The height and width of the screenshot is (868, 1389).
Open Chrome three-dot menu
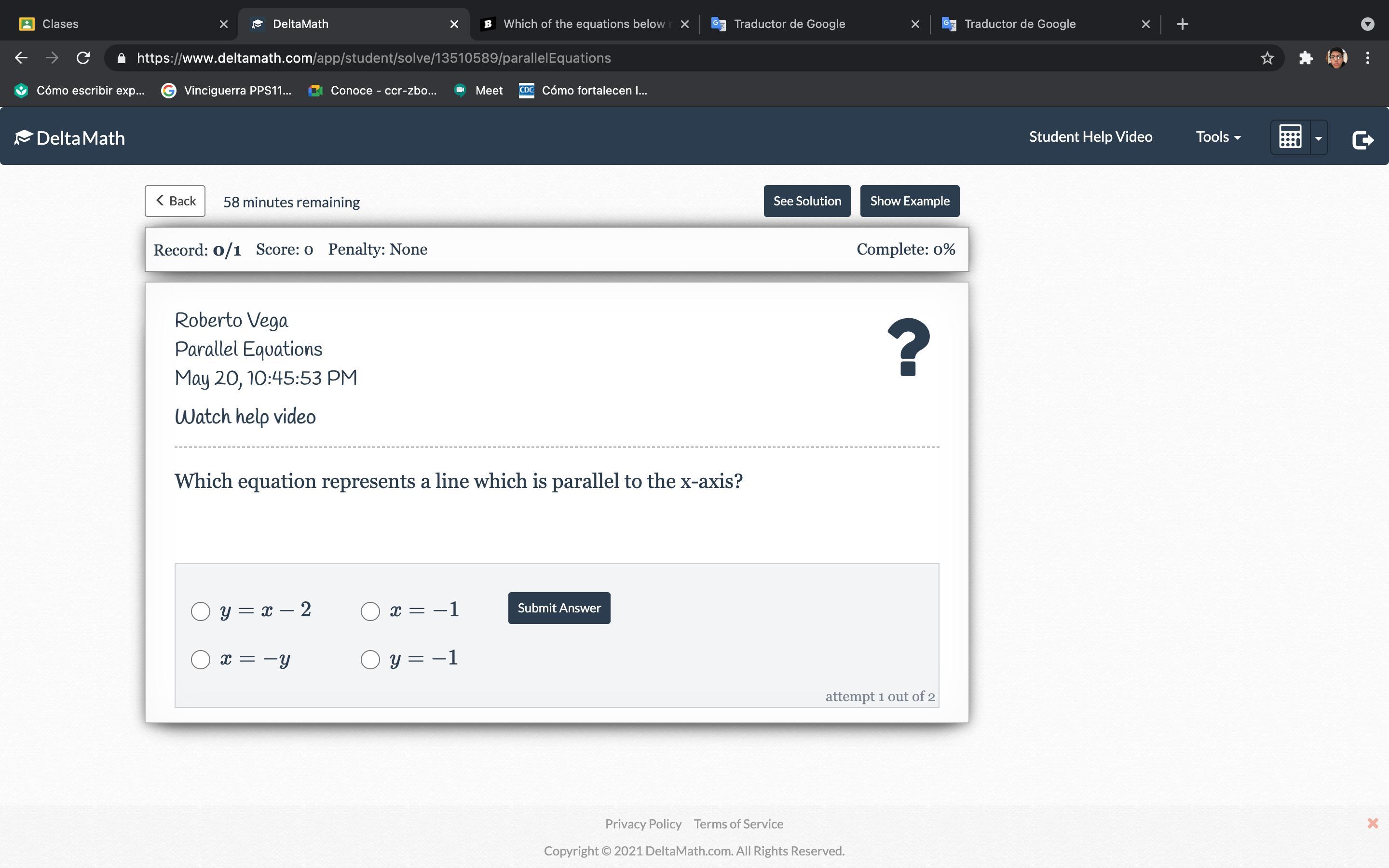[x=1368, y=58]
